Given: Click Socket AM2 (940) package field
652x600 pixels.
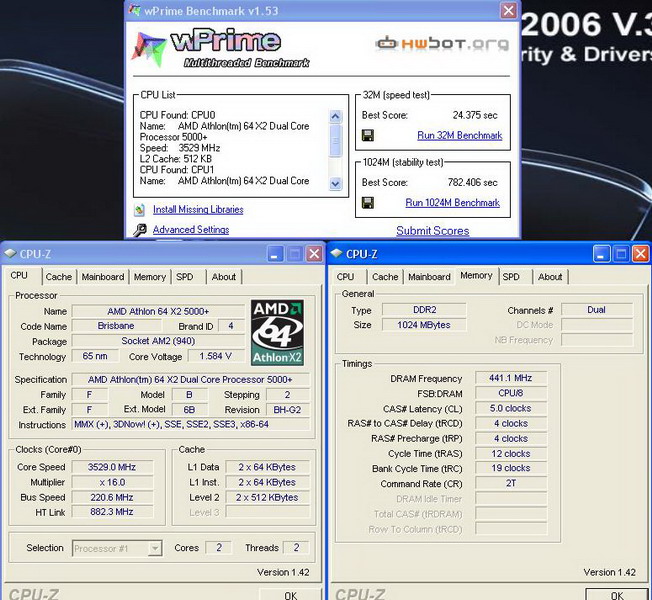Looking at the screenshot, I should pyautogui.click(x=158, y=341).
